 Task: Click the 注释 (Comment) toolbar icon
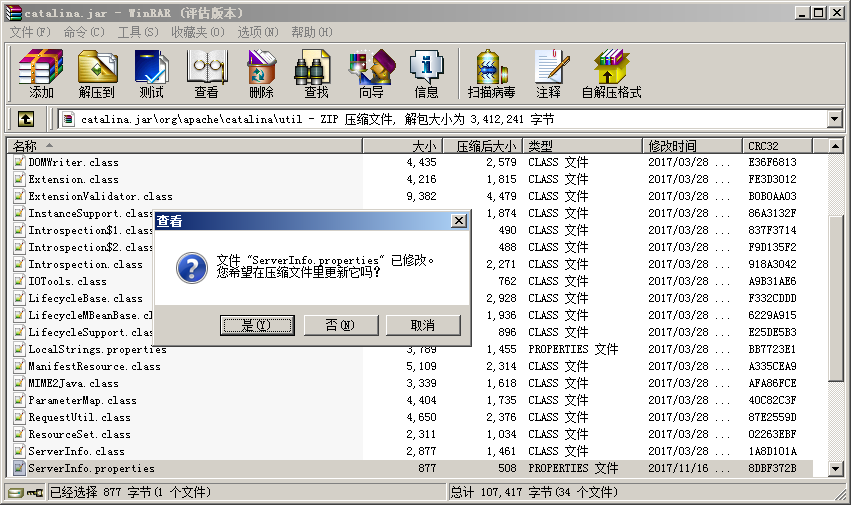tap(549, 74)
